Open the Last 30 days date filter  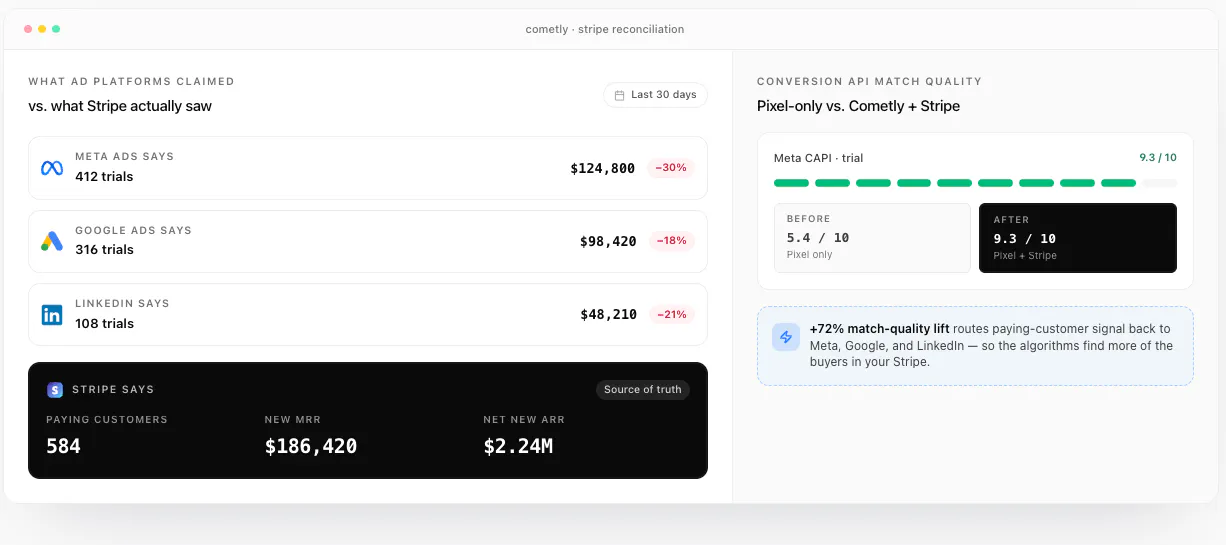click(x=656, y=95)
